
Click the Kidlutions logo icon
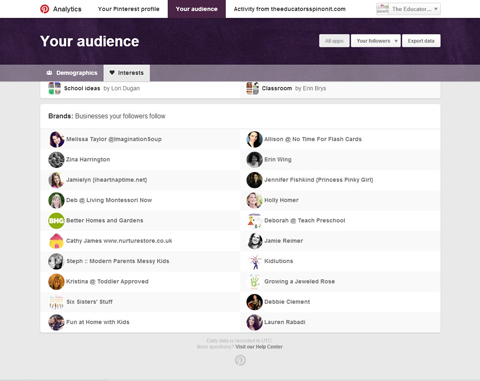(254, 261)
